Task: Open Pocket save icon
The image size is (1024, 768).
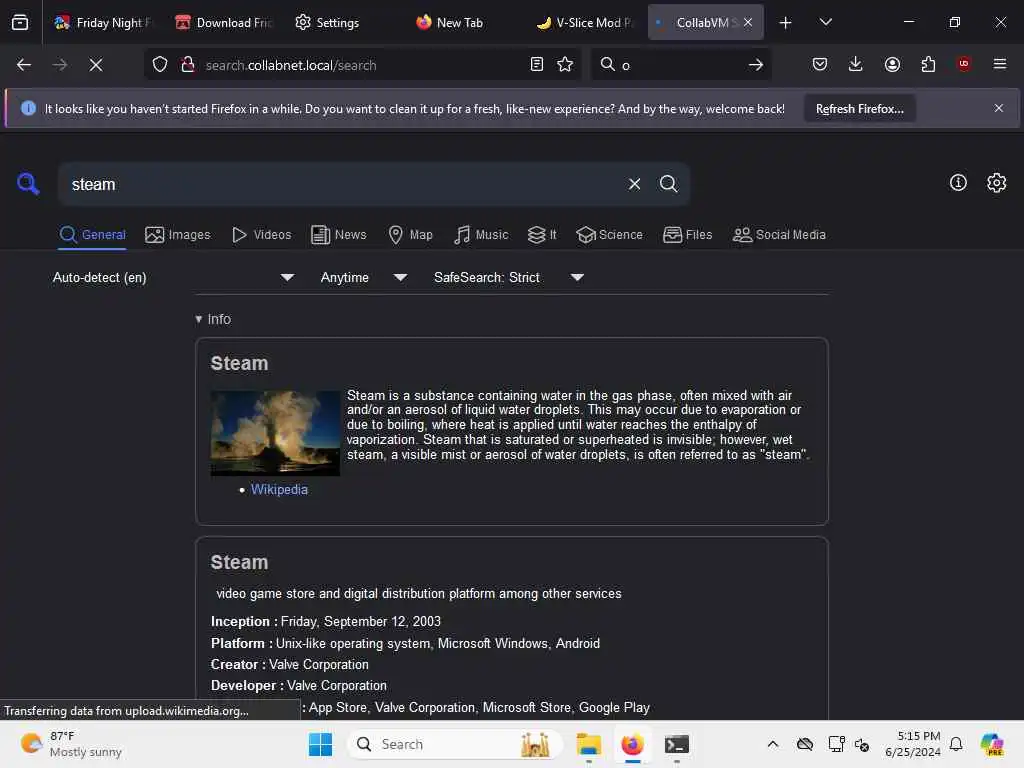Action: pos(820,64)
